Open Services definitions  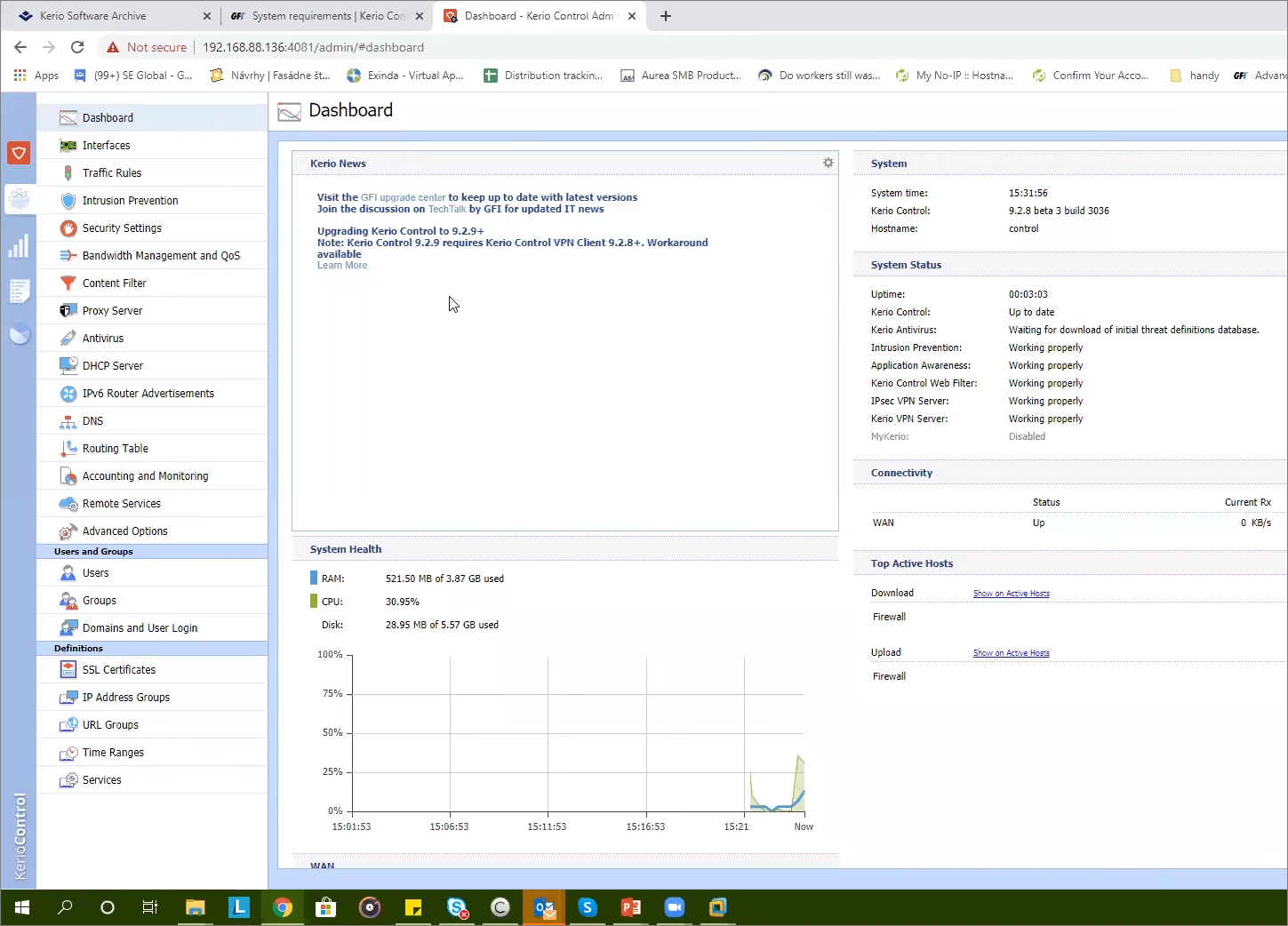(152, 779)
